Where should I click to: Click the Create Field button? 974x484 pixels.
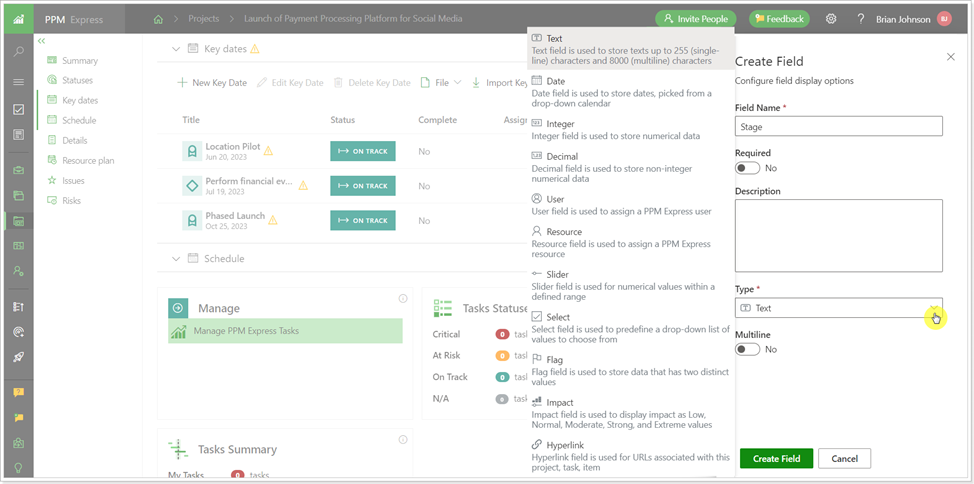[776, 459]
